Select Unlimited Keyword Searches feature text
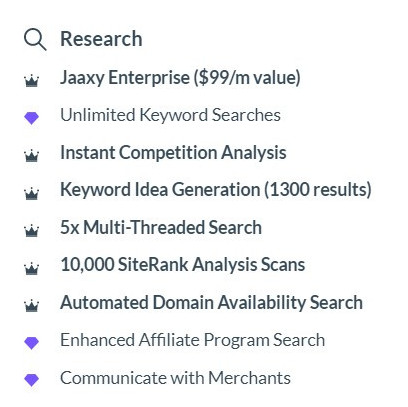 pyautogui.click(x=170, y=115)
